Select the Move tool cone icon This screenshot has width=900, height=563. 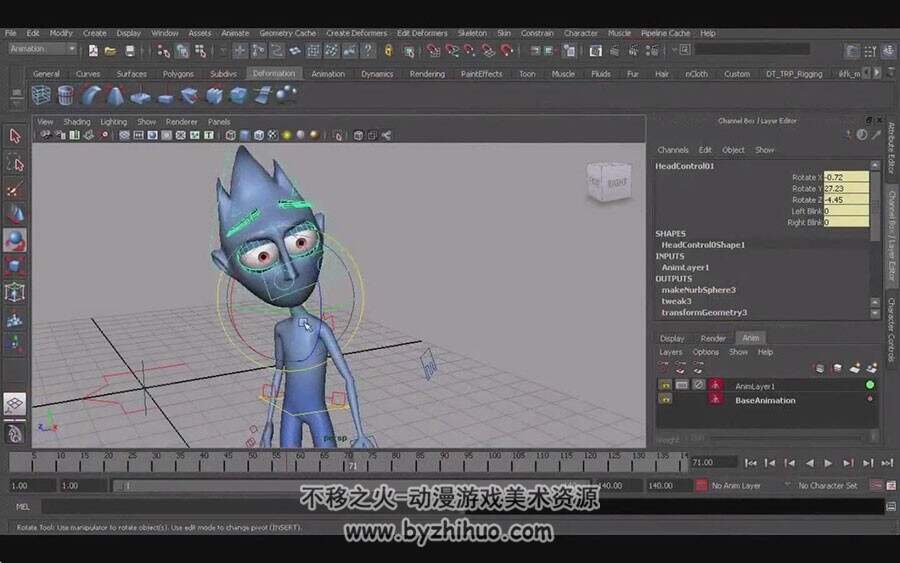15,215
